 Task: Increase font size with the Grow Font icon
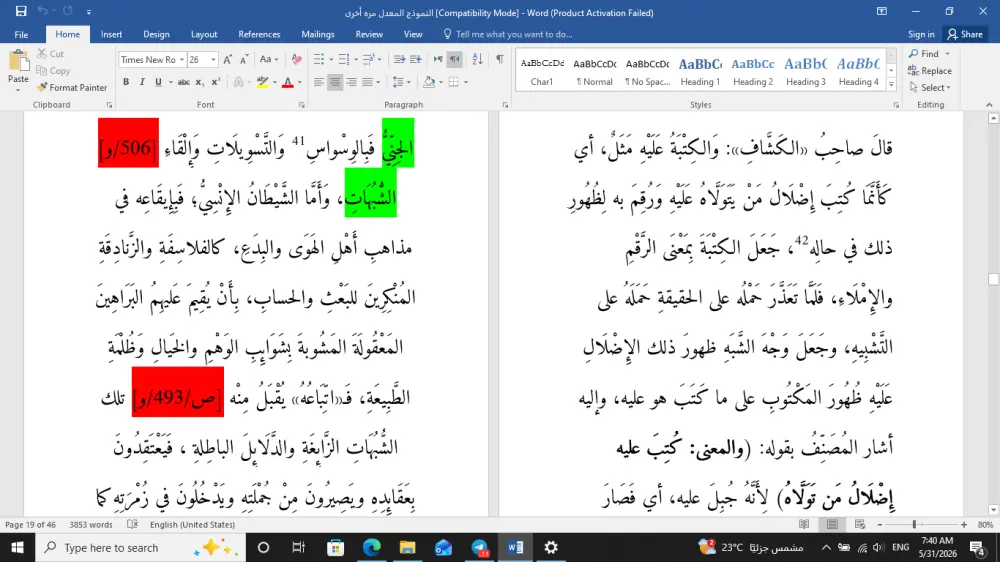(x=228, y=59)
